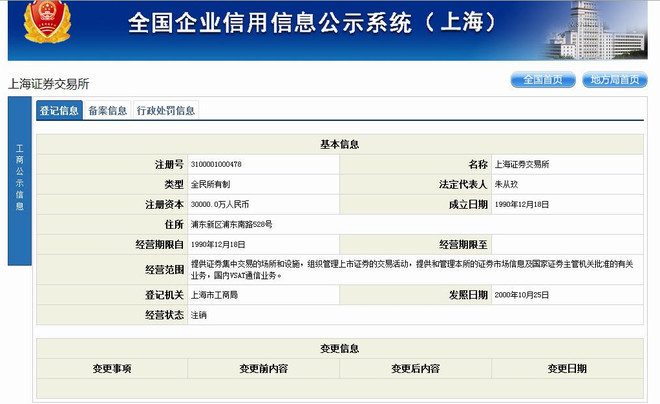Click the building image in the banner
The height and width of the screenshot is (404, 660).
(x=597, y=30)
